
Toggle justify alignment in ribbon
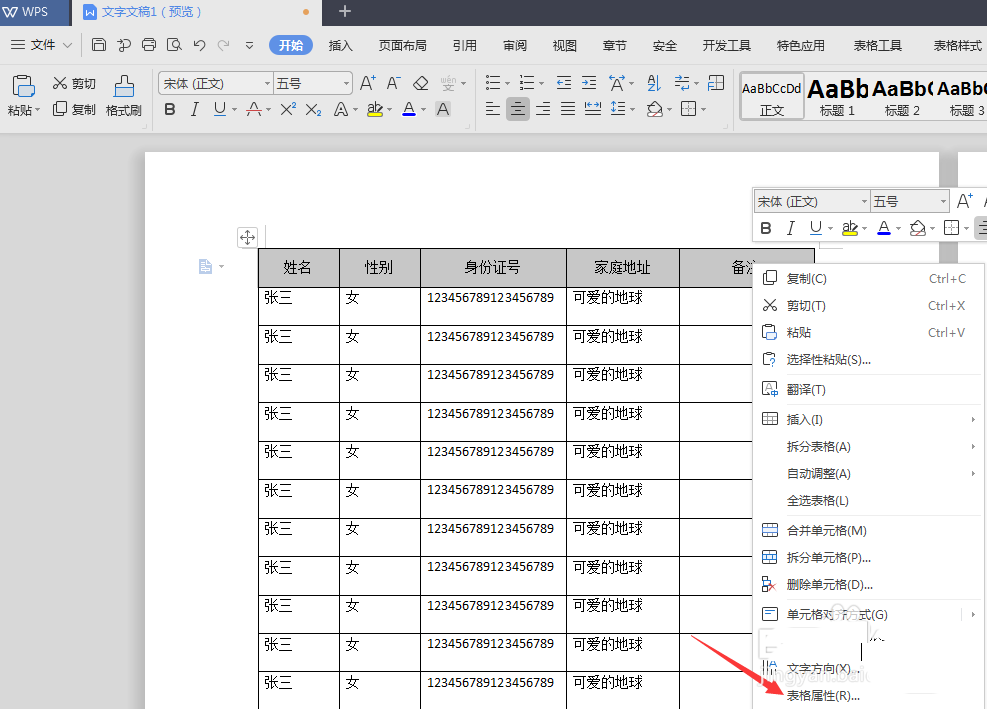tap(568, 109)
